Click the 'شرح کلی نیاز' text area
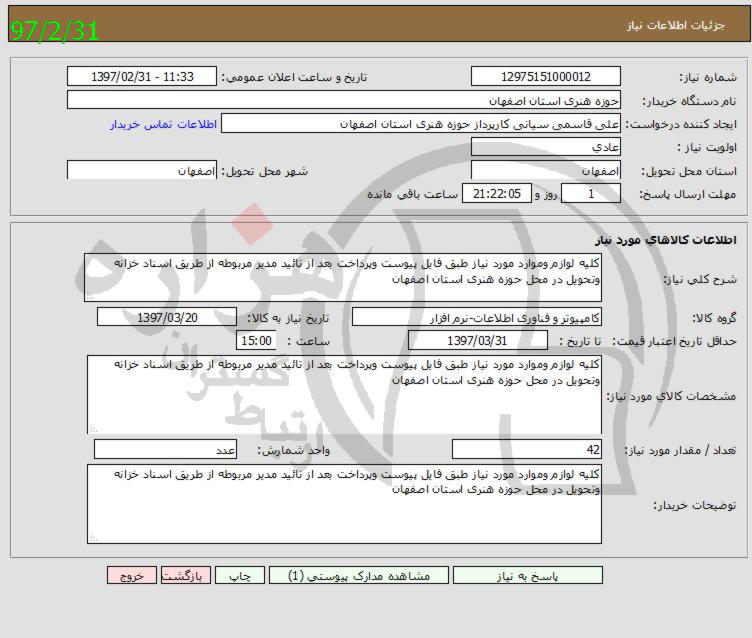 (x=343, y=277)
